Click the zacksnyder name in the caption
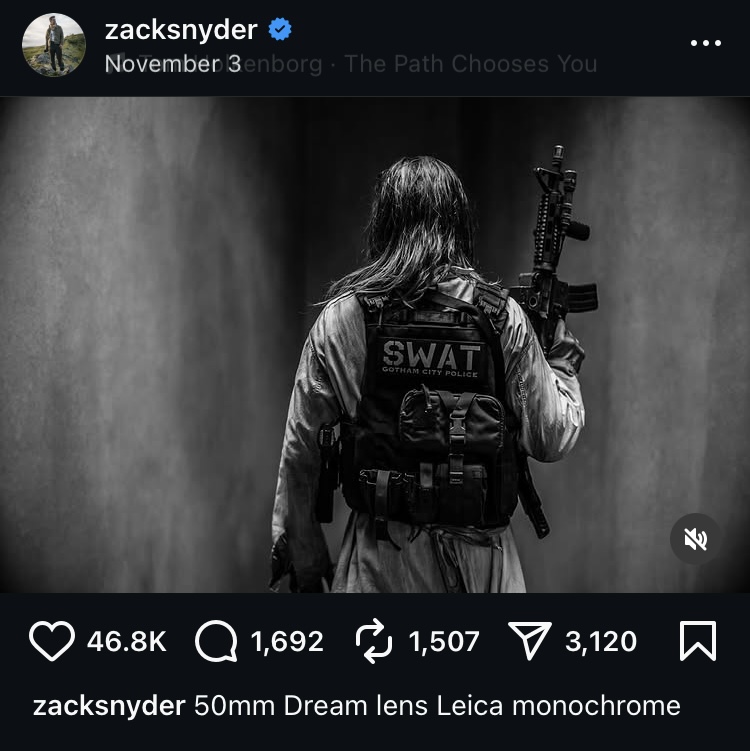The height and width of the screenshot is (751, 750). click(x=109, y=706)
